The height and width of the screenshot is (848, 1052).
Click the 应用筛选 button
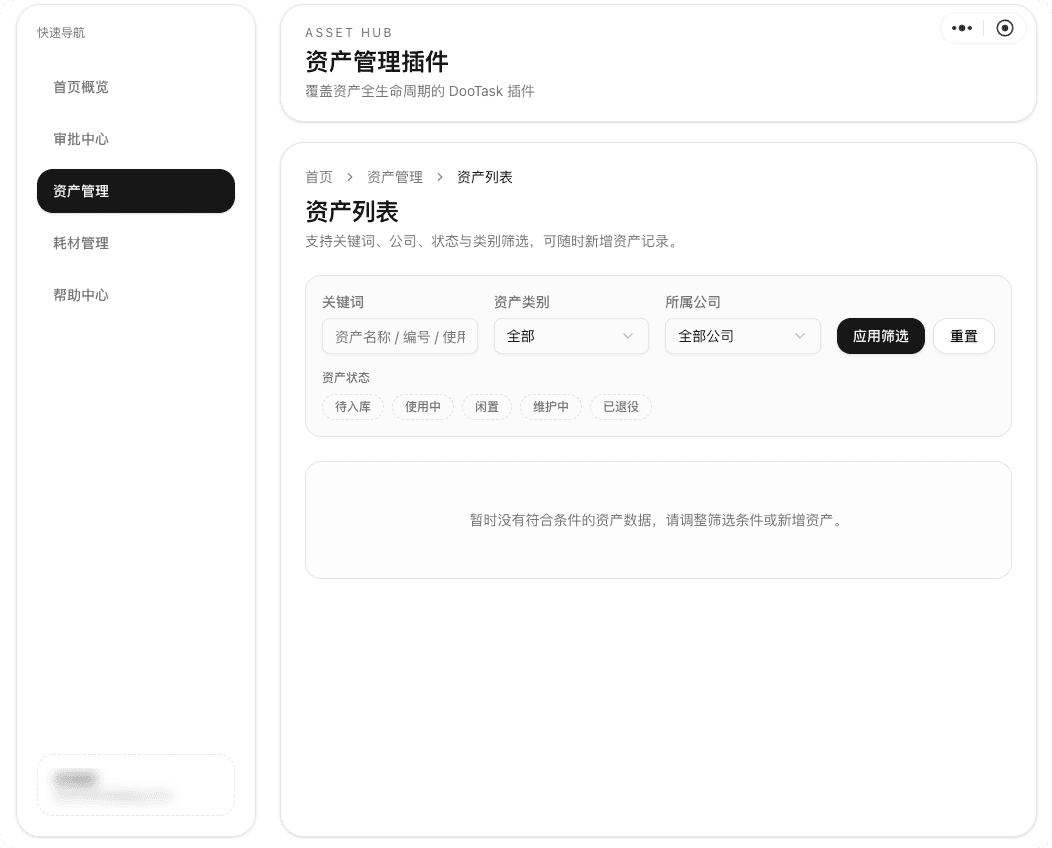pos(880,336)
